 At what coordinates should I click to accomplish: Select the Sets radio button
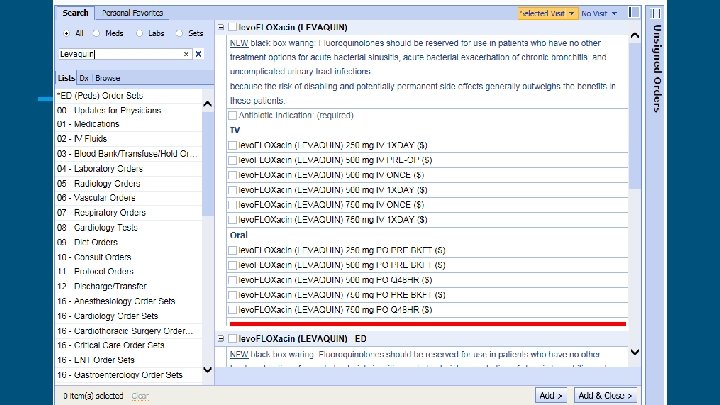(179, 33)
